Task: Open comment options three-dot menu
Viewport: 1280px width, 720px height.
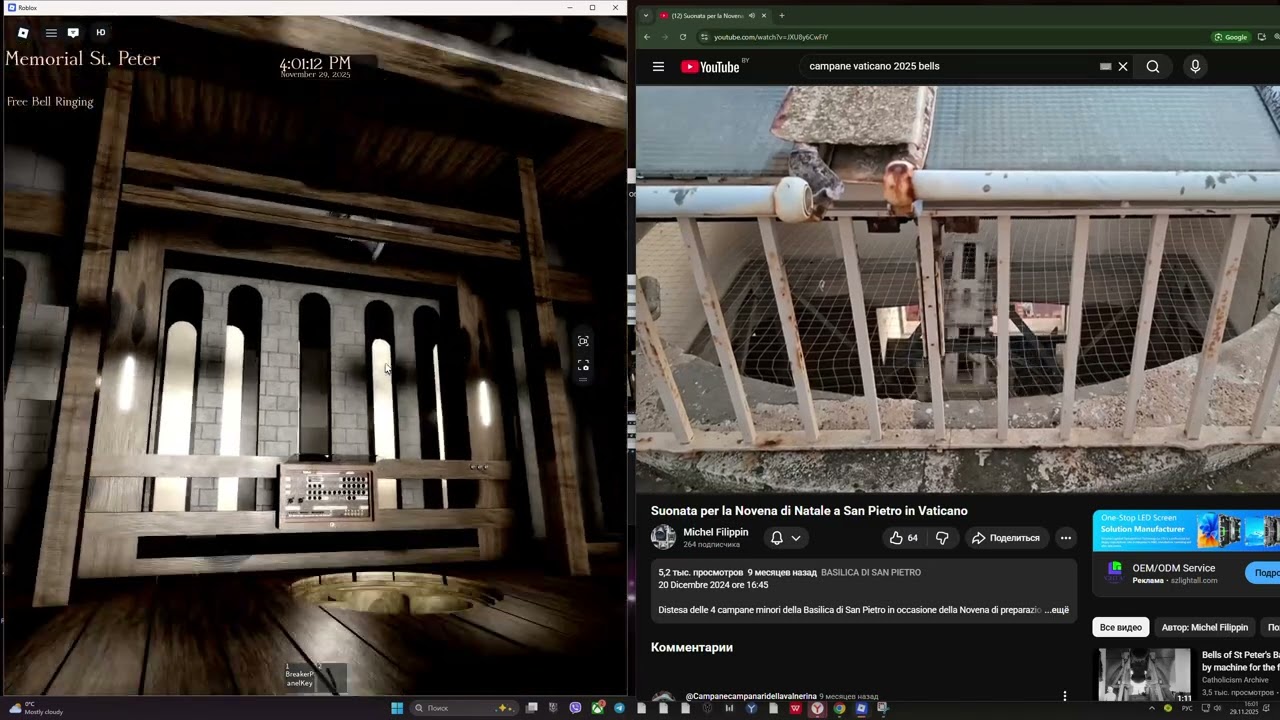Action: point(1065,696)
